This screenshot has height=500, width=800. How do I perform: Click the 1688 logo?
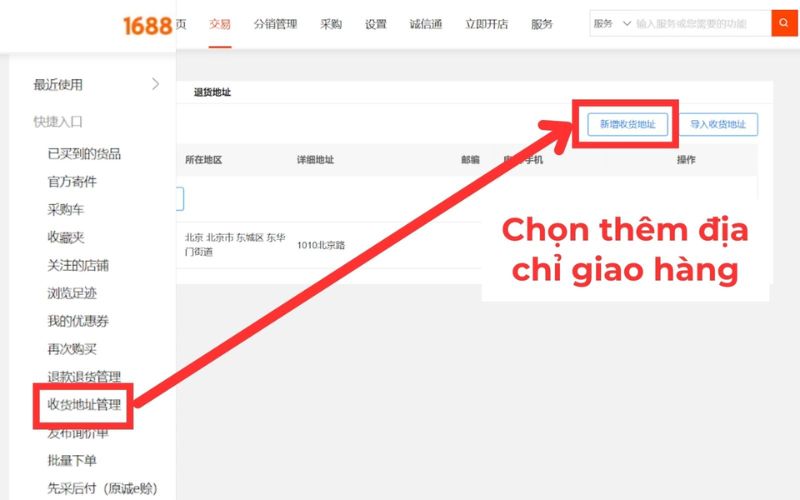[x=147, y=26]
